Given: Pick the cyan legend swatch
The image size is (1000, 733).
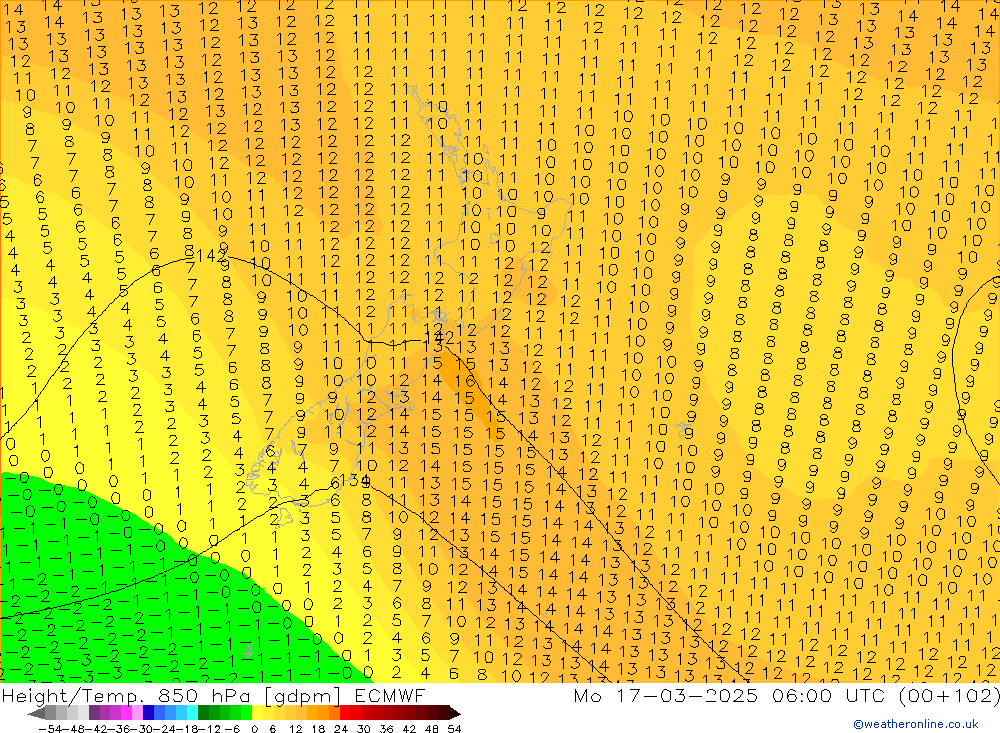Looking at the screenshot, I should (192, 713).
